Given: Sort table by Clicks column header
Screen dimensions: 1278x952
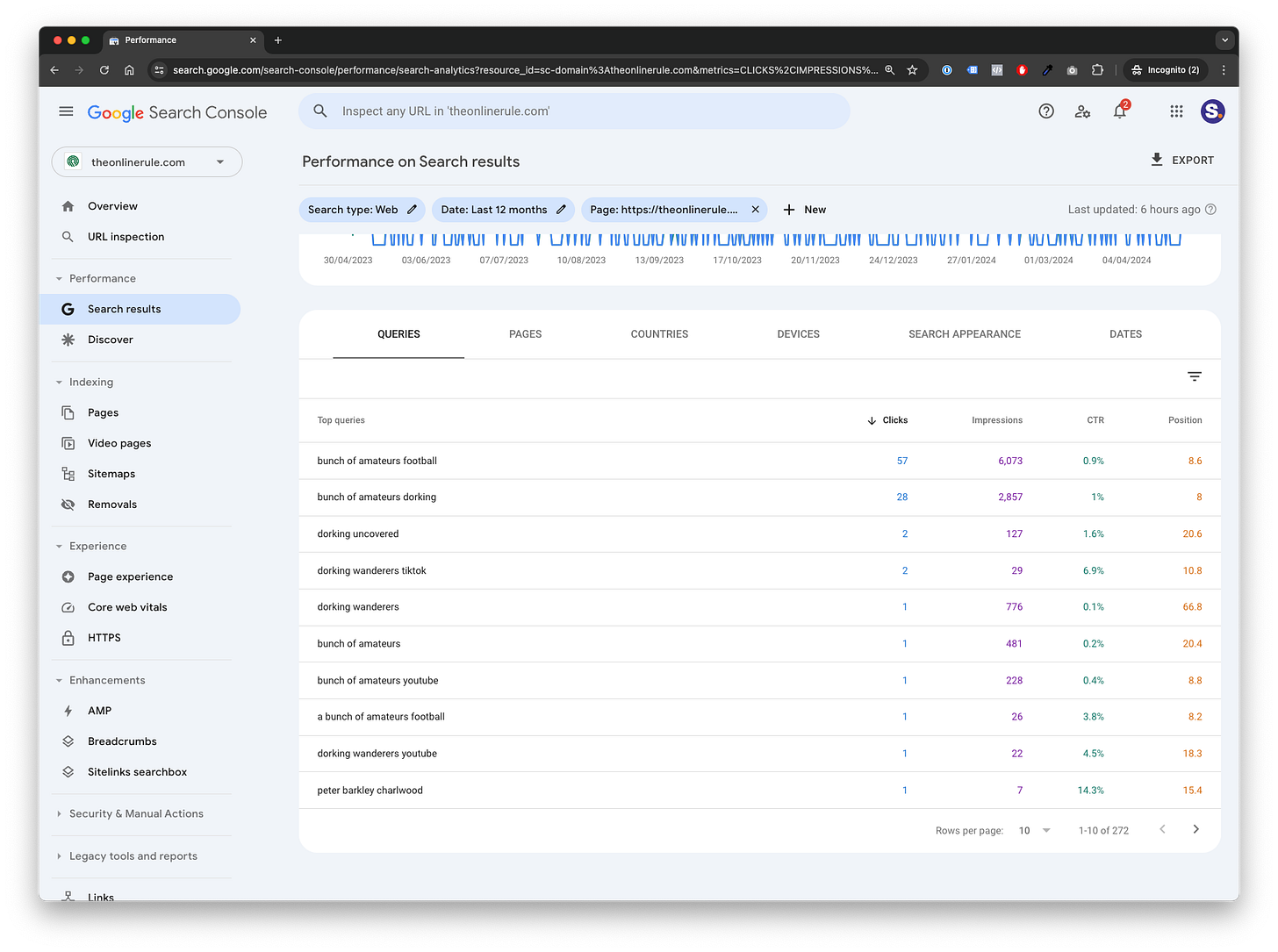Looking at the screenshot, I should click(x=887, y=420).
